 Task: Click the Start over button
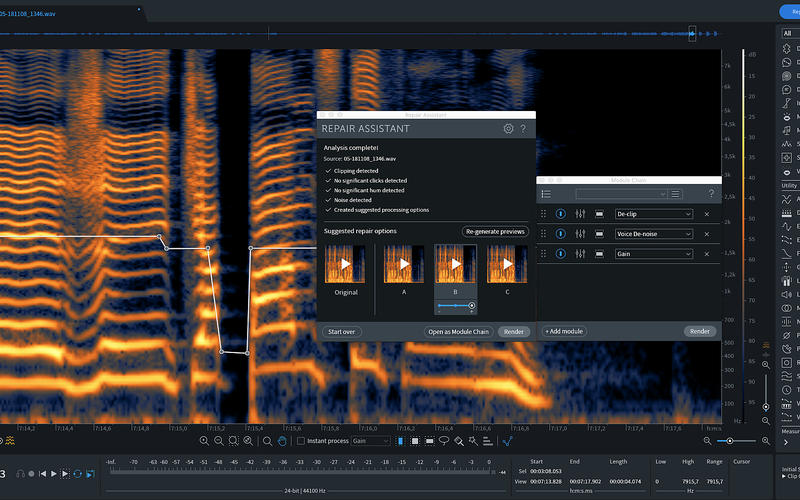(341, 332)
